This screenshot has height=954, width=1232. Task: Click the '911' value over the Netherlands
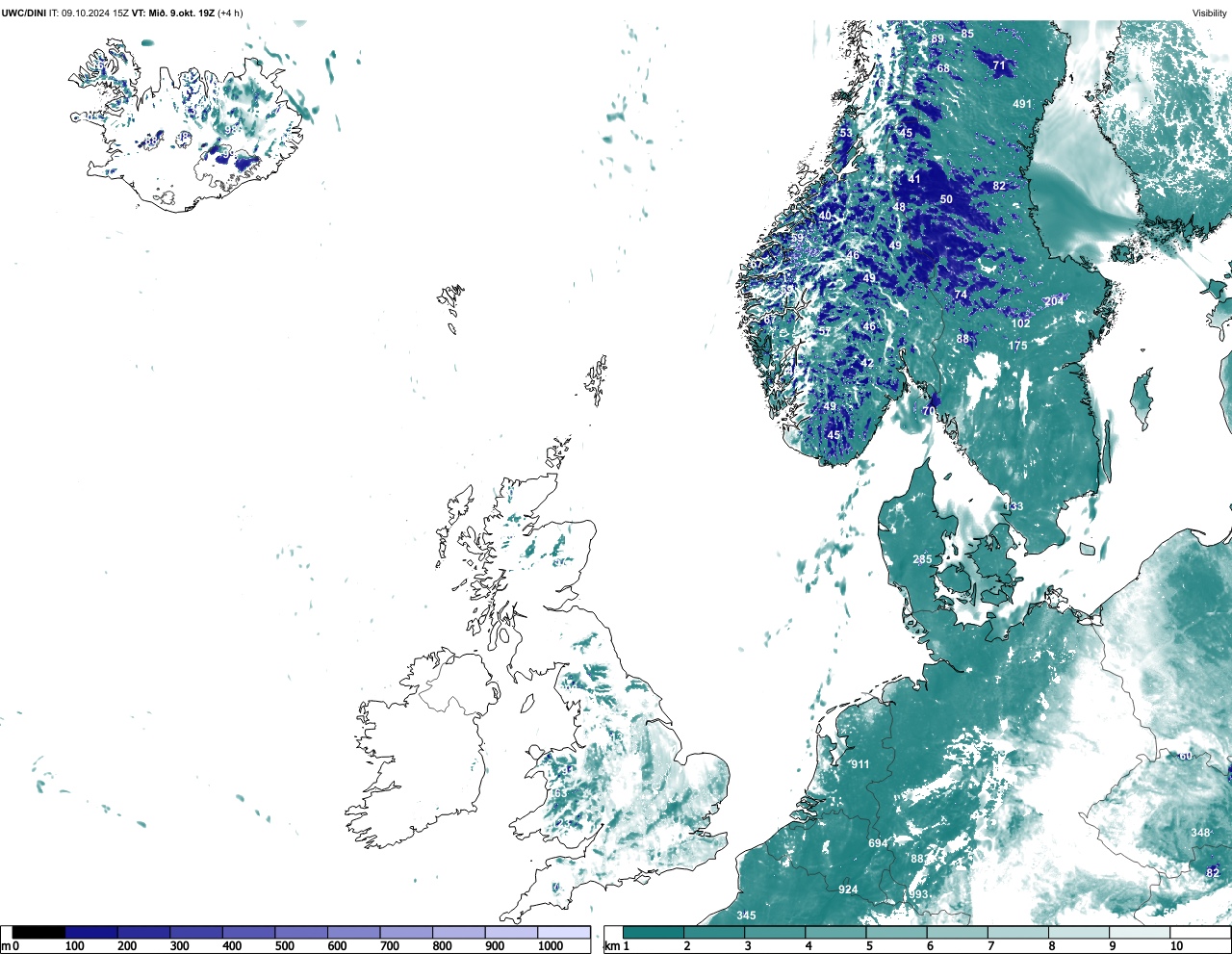tap(860, 764)
